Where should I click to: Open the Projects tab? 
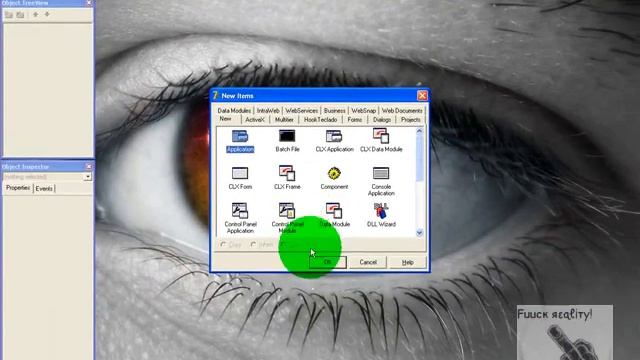pos(410,120)
